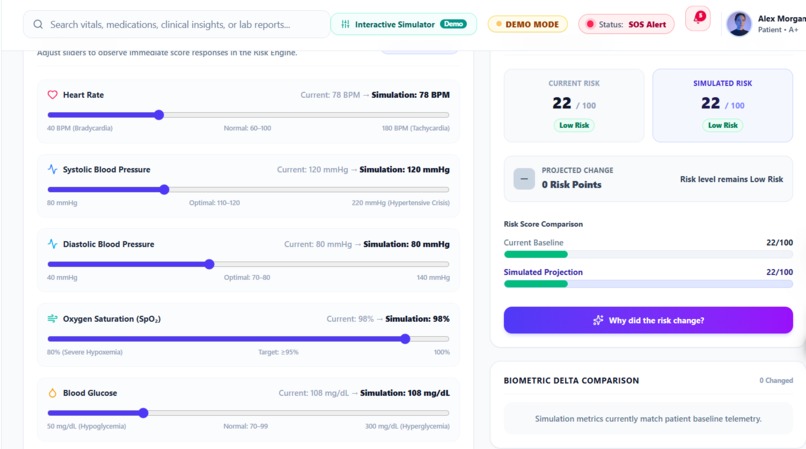Click 'Target: ≥95%' oxygen hint

[278, 352]
